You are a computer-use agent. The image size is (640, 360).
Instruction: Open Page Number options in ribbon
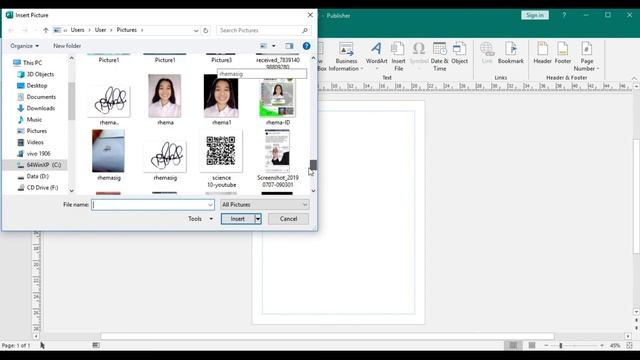point(587,56)
